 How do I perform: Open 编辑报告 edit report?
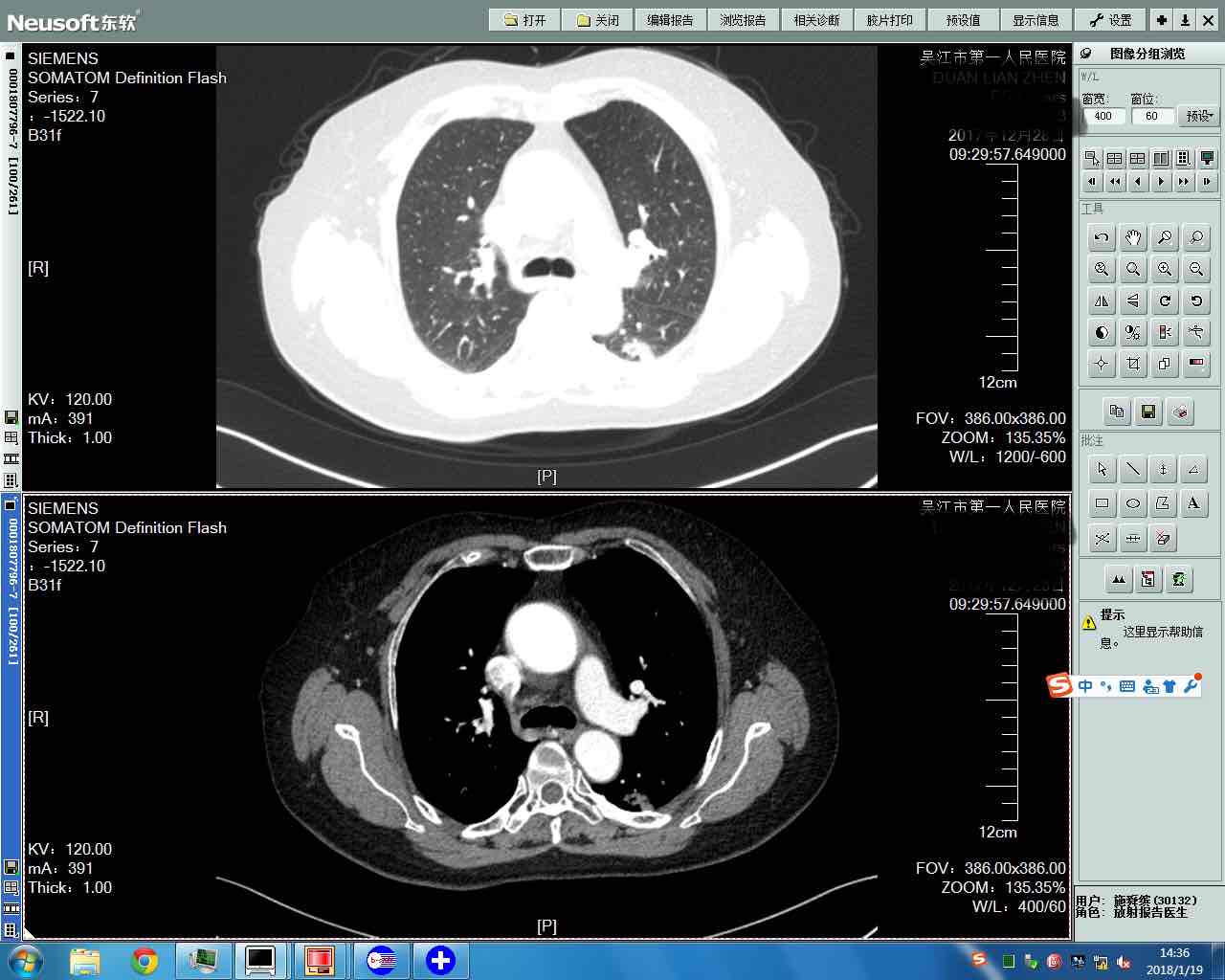click(671, 20)
